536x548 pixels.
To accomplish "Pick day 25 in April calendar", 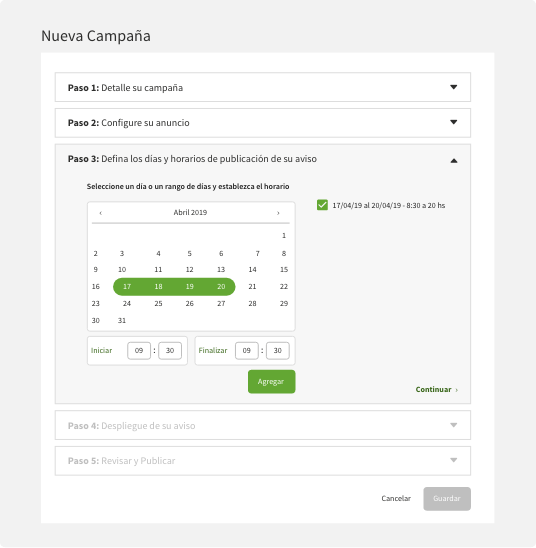I will point(158,303).
